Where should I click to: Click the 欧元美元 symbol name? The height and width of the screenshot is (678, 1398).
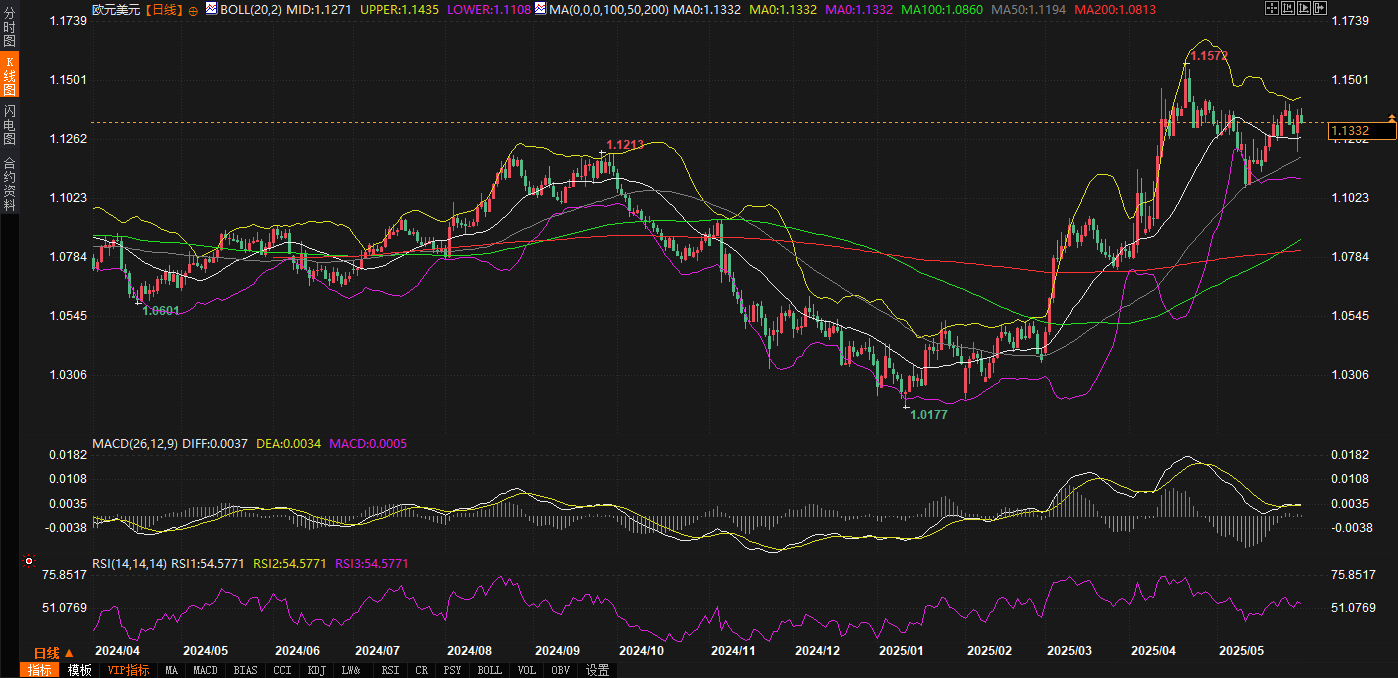pos(116,10)
